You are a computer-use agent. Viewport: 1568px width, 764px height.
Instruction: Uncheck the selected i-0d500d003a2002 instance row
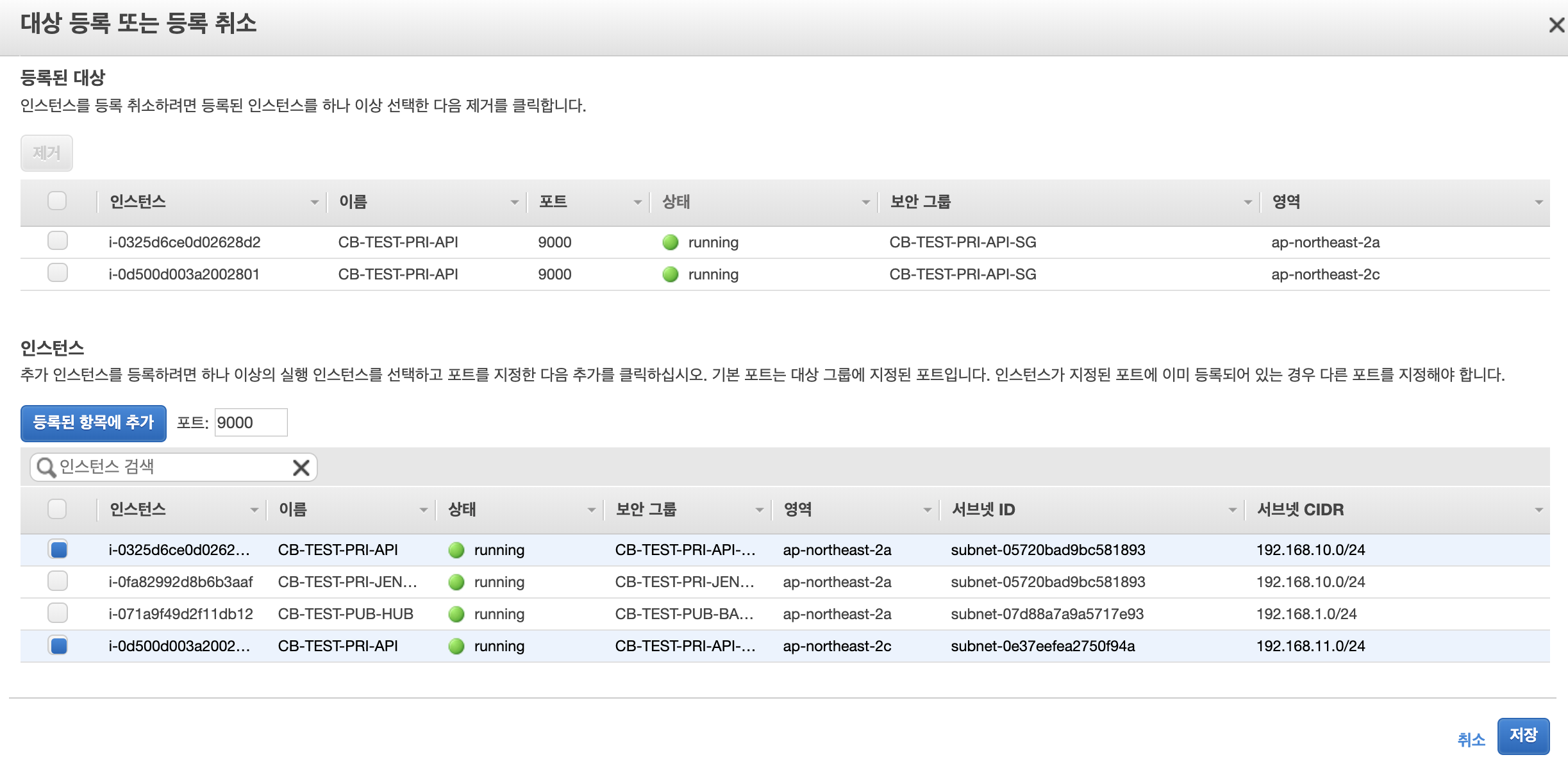[58, 645]
